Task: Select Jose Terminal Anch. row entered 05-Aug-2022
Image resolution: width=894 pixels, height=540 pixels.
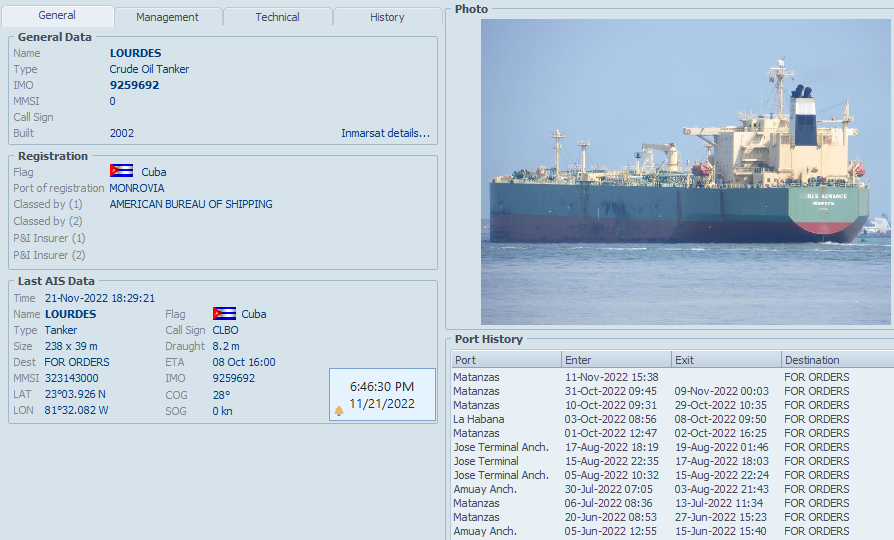Action: coord(672,475)
